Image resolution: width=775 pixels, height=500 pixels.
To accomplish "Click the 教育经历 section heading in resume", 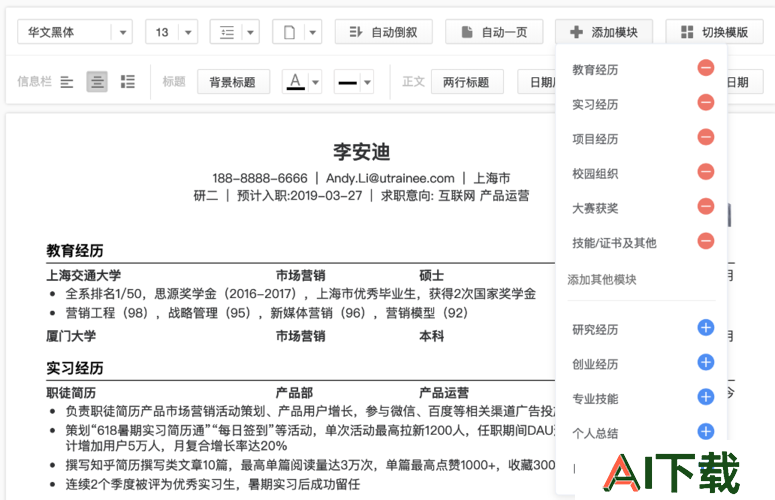I will click(x=75, y=250).
